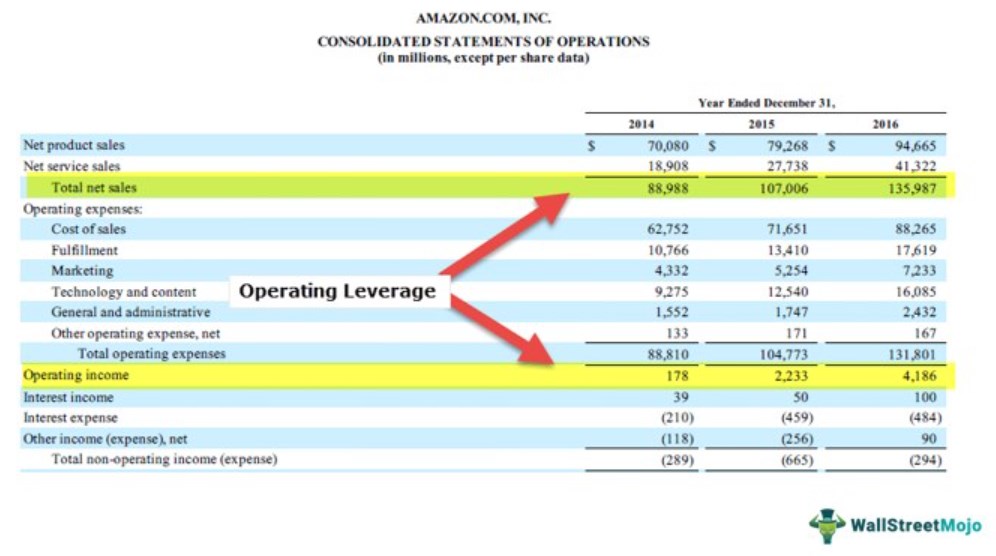Image resolution: width=996 pixels, height=556 pixels.
Task: Click total operating expenses value 104,773
Action: click(x=784, y=355)
